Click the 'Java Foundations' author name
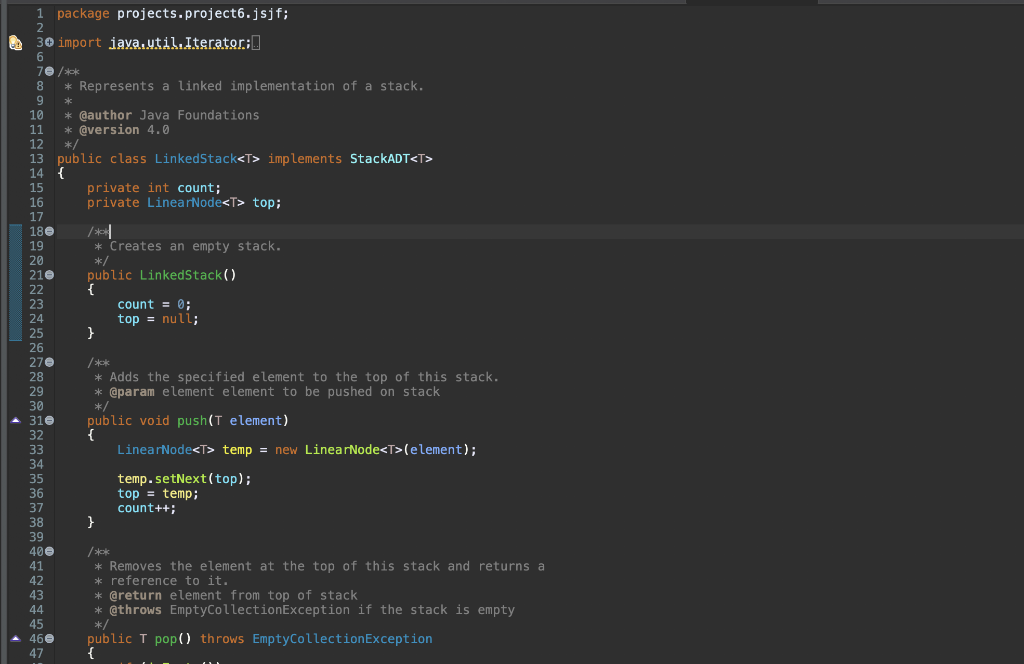Image resolution: width=1024 pixels, height=664 pixels. [x=199, y=116]
